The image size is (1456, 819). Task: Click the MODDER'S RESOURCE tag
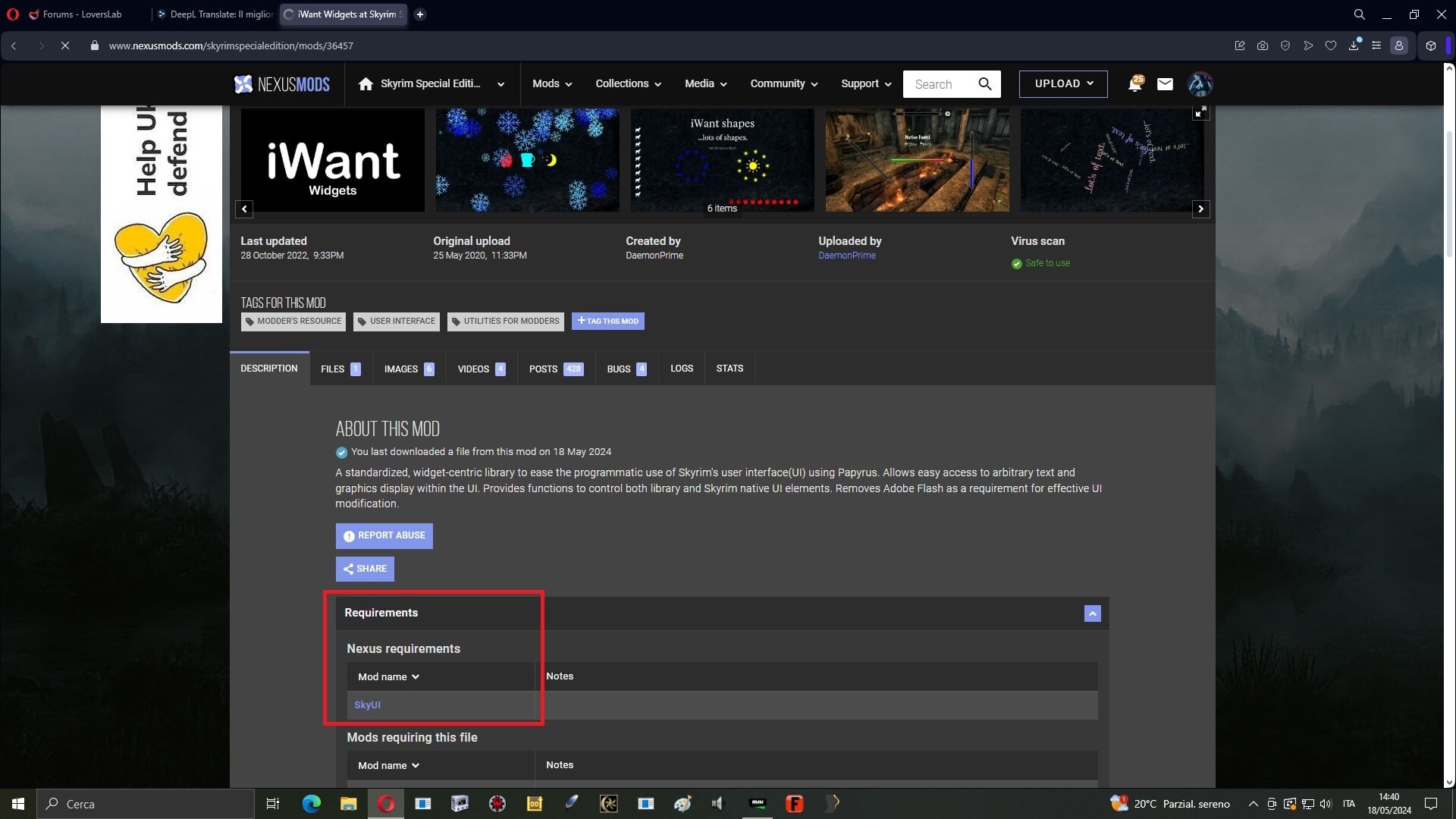pyautogui.click(x=293, y=322)
